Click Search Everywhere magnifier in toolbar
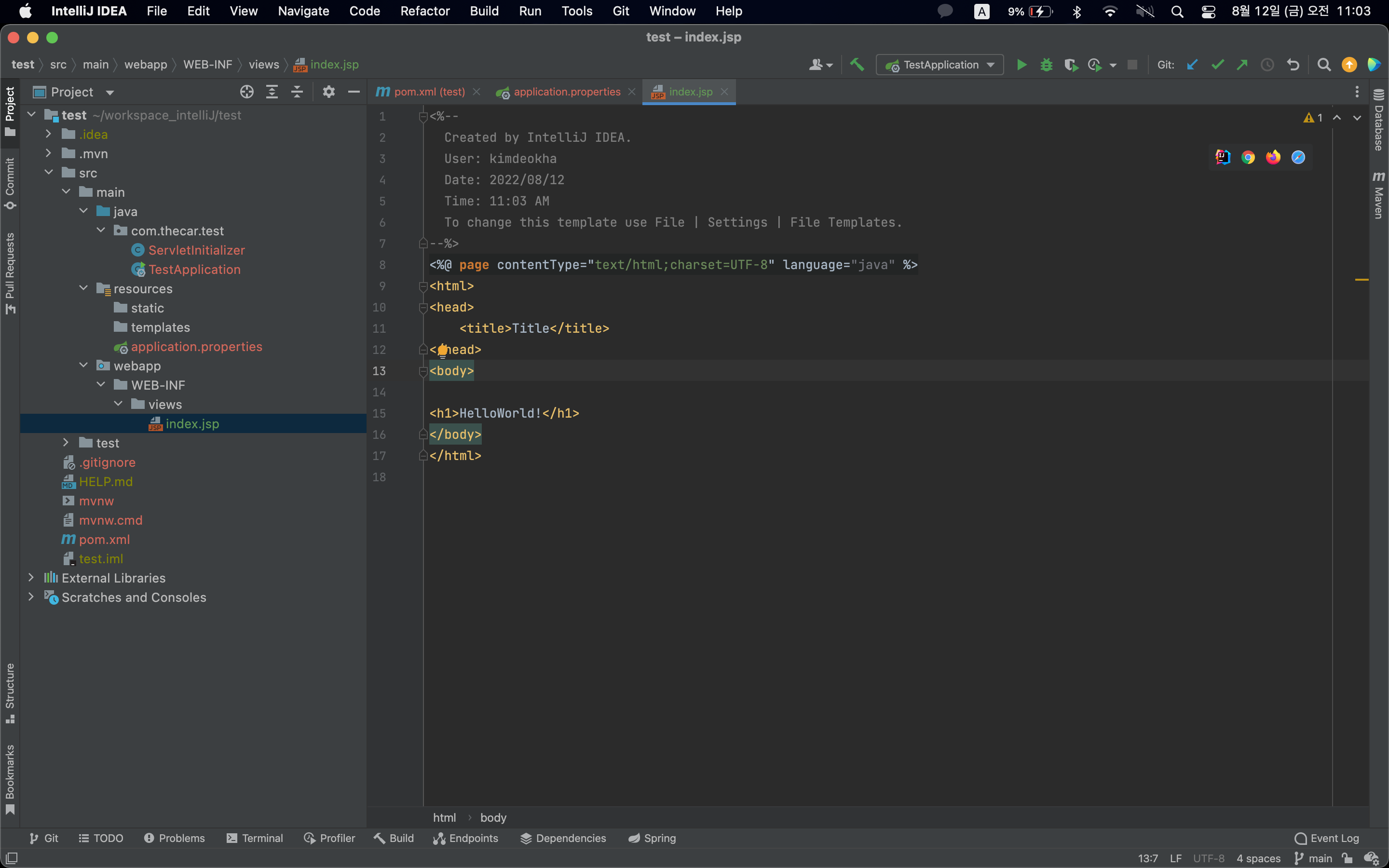The image size is (1389, 868). pyautogui.click(x=1323, y=65)
